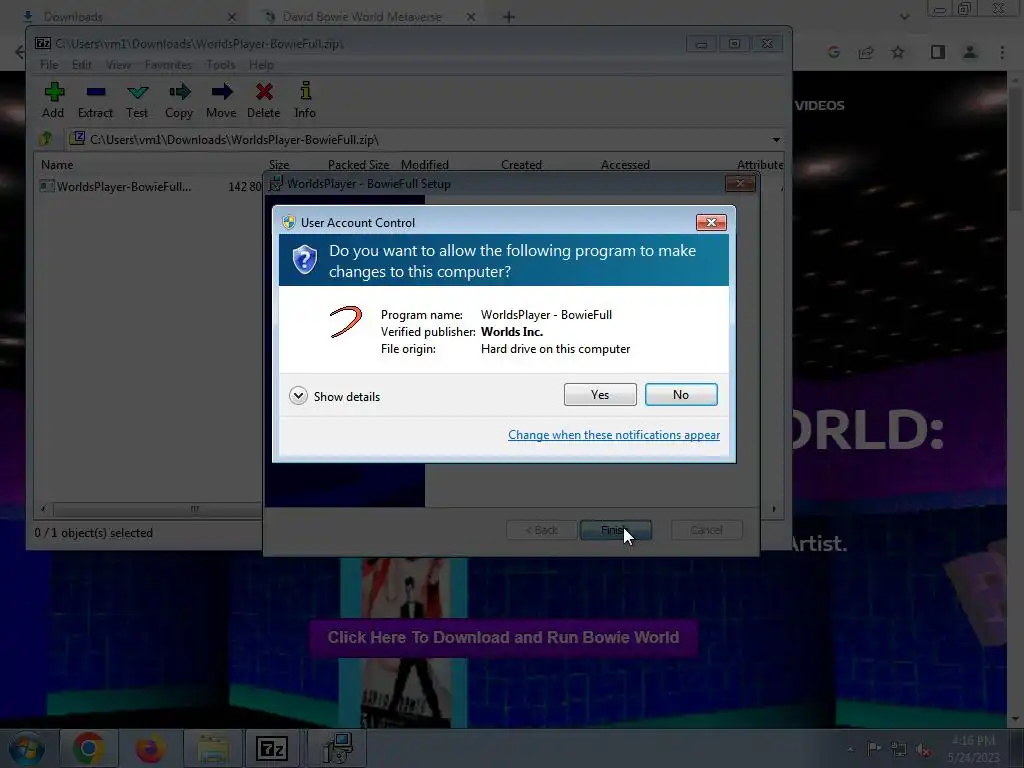Open File menu in 7-Zip
Screen dimensions: 1024x768
click(x=49, y=65)
